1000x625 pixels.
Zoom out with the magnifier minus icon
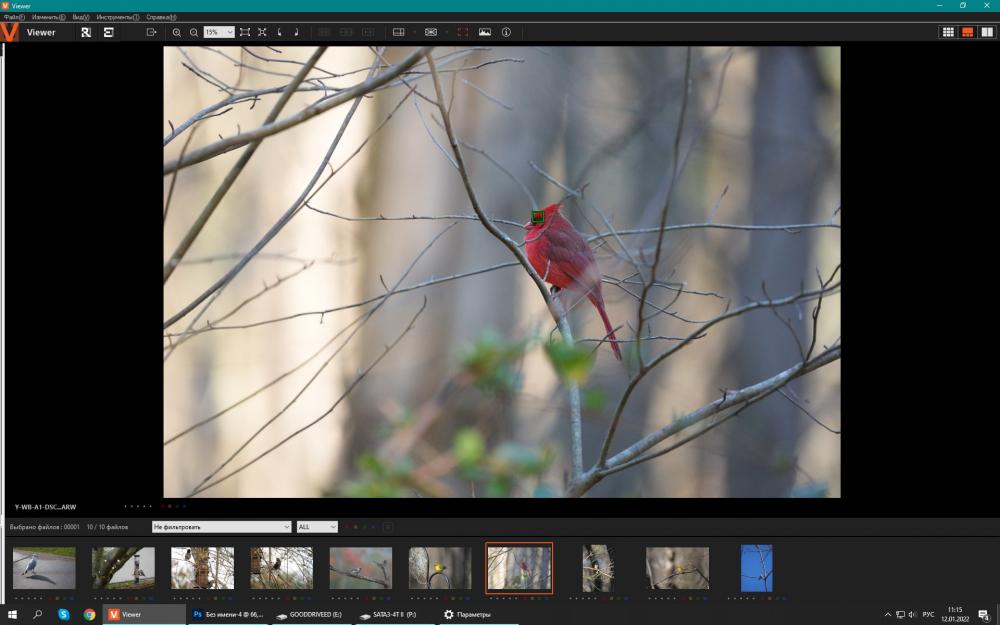click(x=194, y=33)
